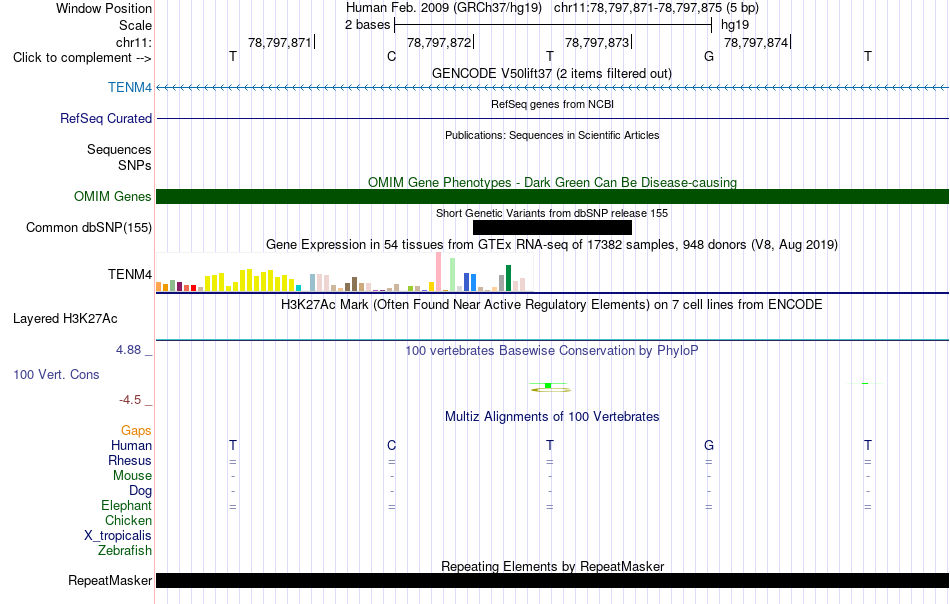The height and width of the screenshot is (604, 950).
Task: Click 'Short Genetic Variants from dbSNP release 155' title
Action: tap(552, 213)
